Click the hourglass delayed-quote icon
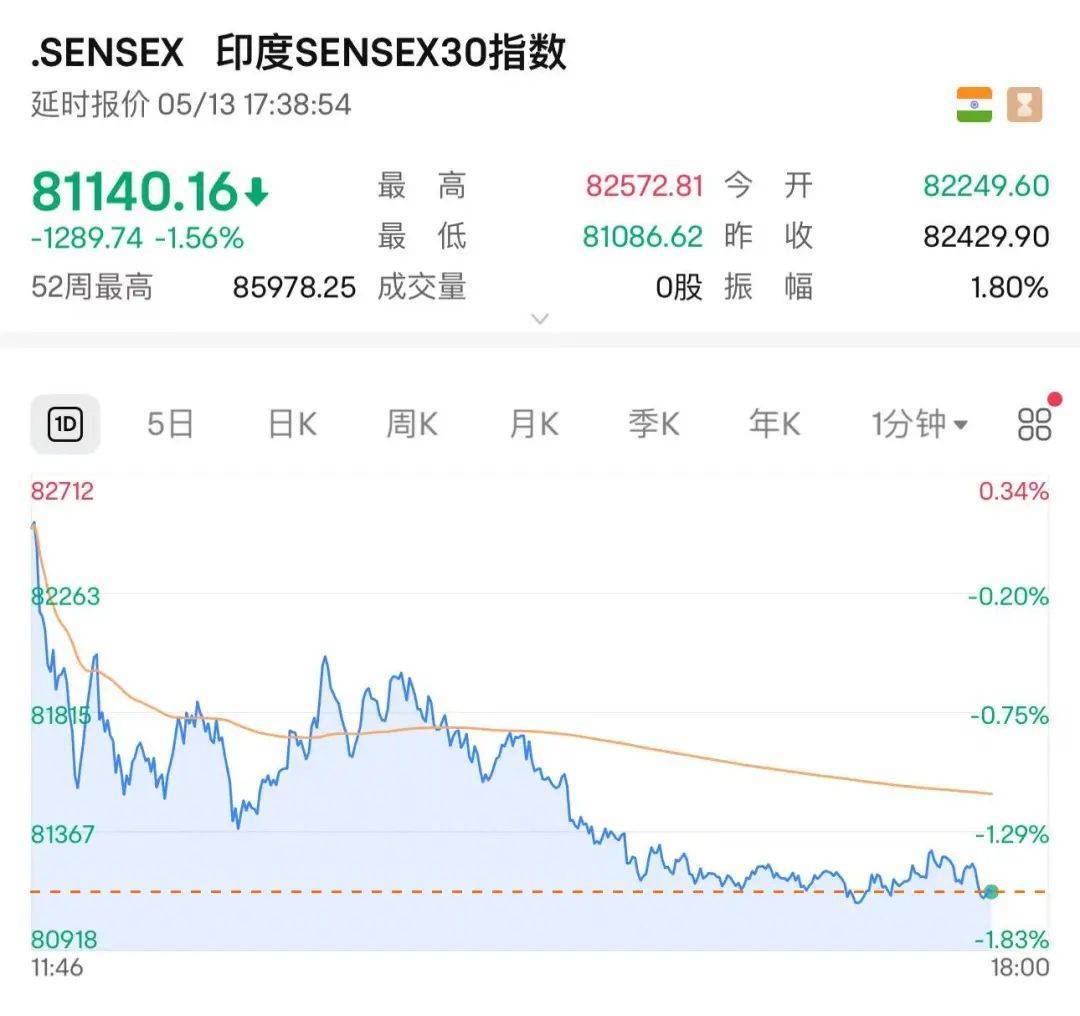Screen dimensions: 1080x1016 click(1022, 102)
